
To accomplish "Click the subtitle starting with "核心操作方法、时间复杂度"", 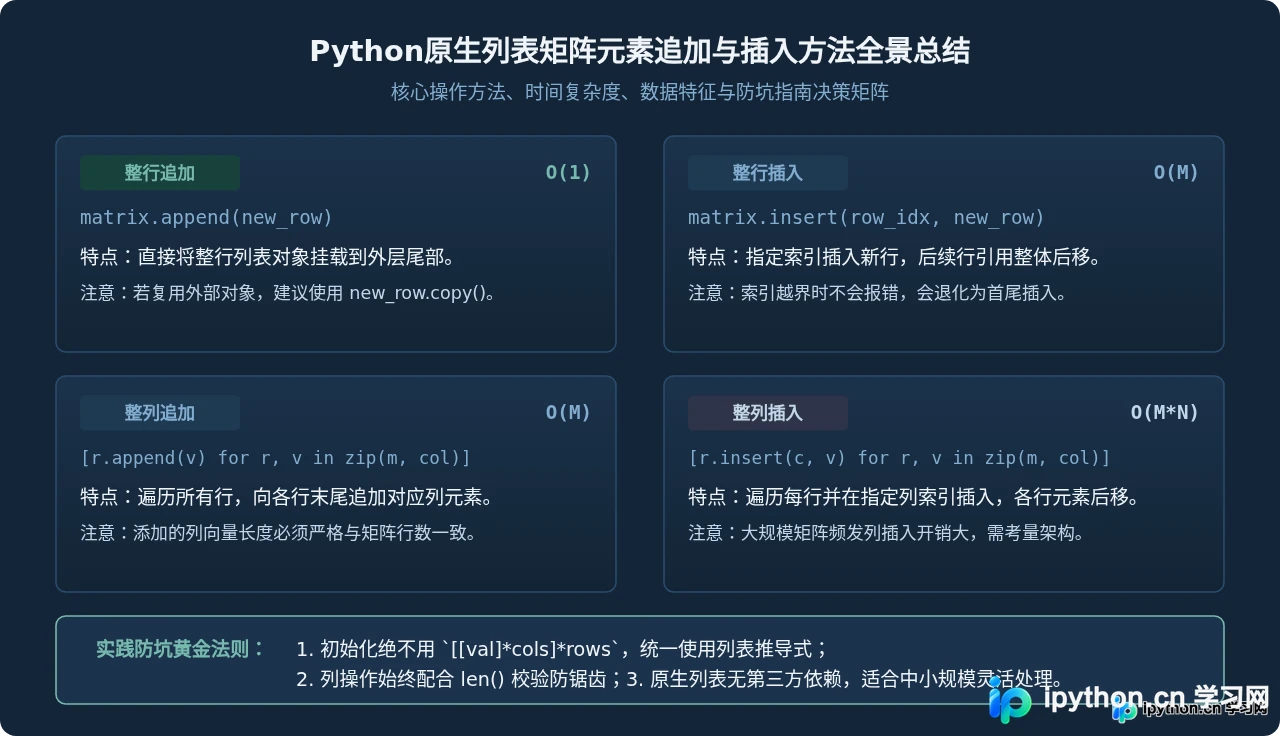I will point(640,93).
